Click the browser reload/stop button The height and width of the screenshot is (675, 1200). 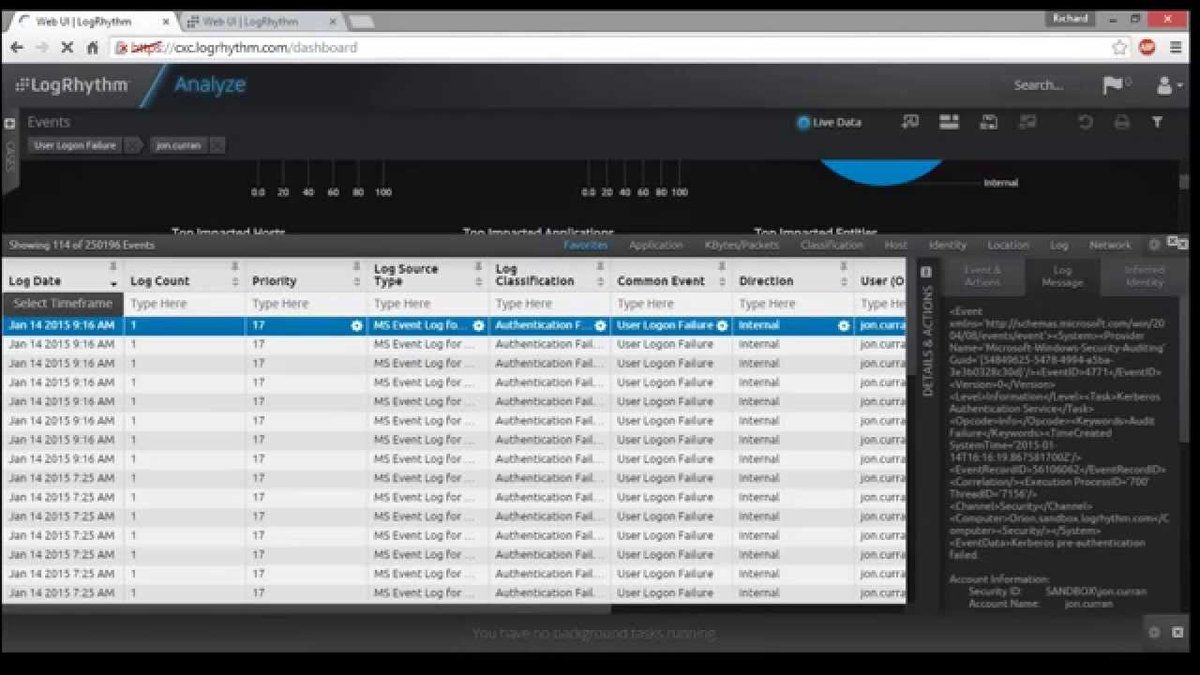(67, 47)
